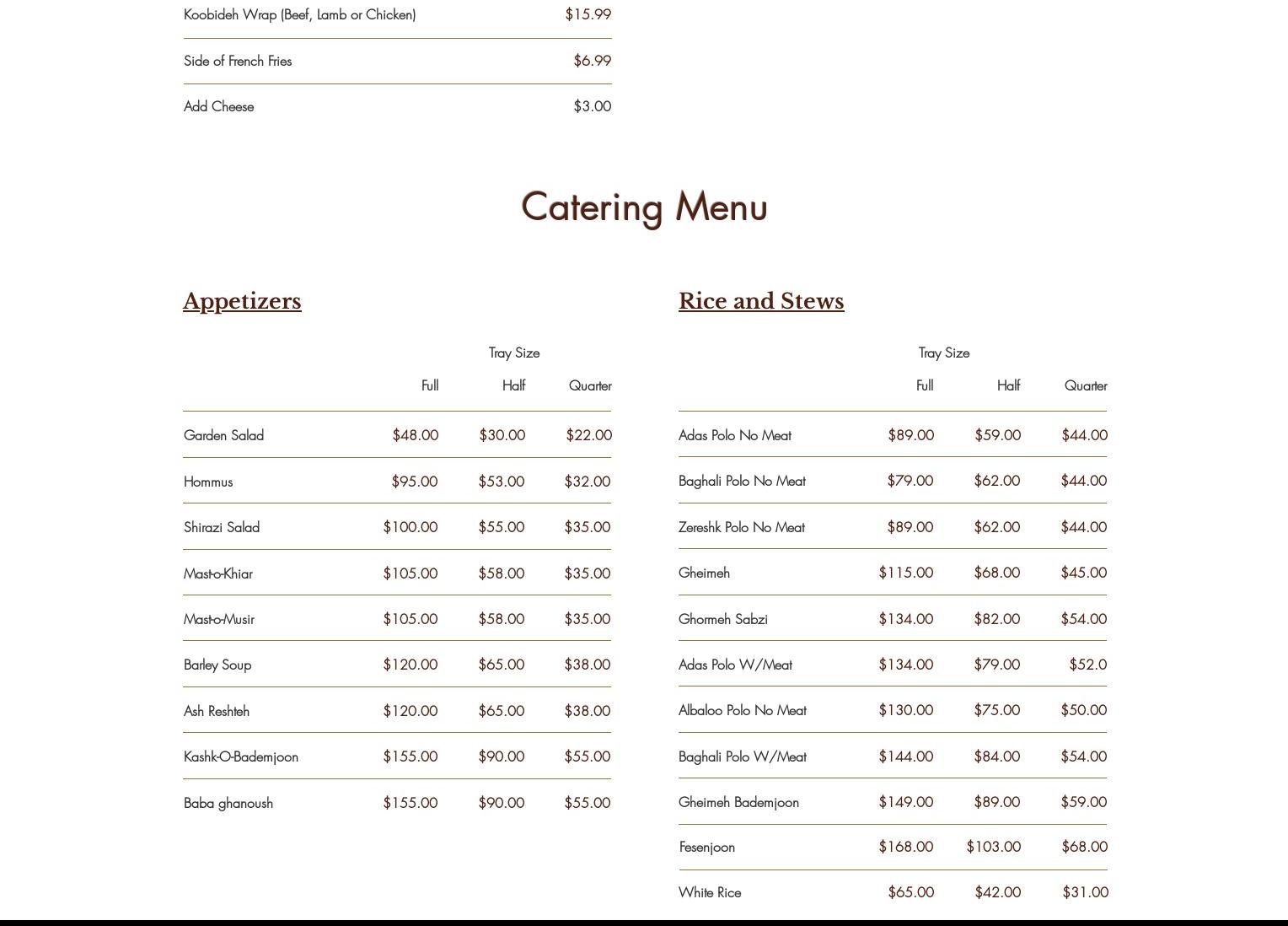Click the Full column header in Rice and Stews

tap(925, 385)
